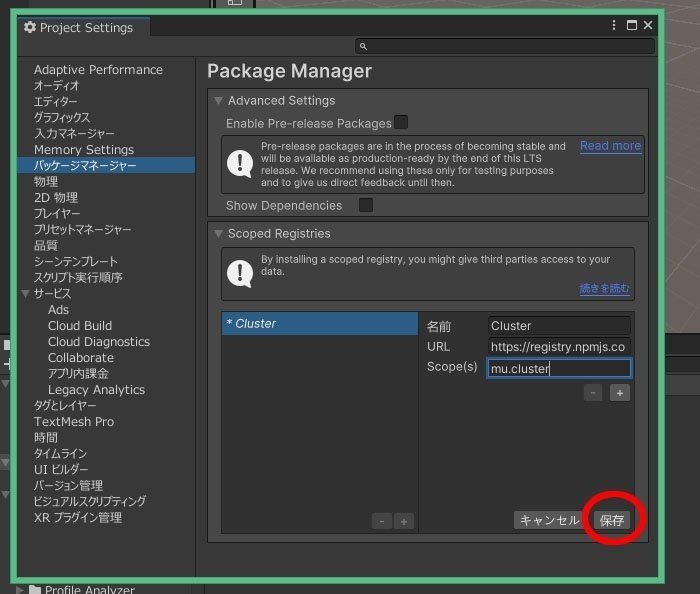Open プリセットマネージャー settings
The height and width of the screenshot is (594, 700).
click(83, 229)
